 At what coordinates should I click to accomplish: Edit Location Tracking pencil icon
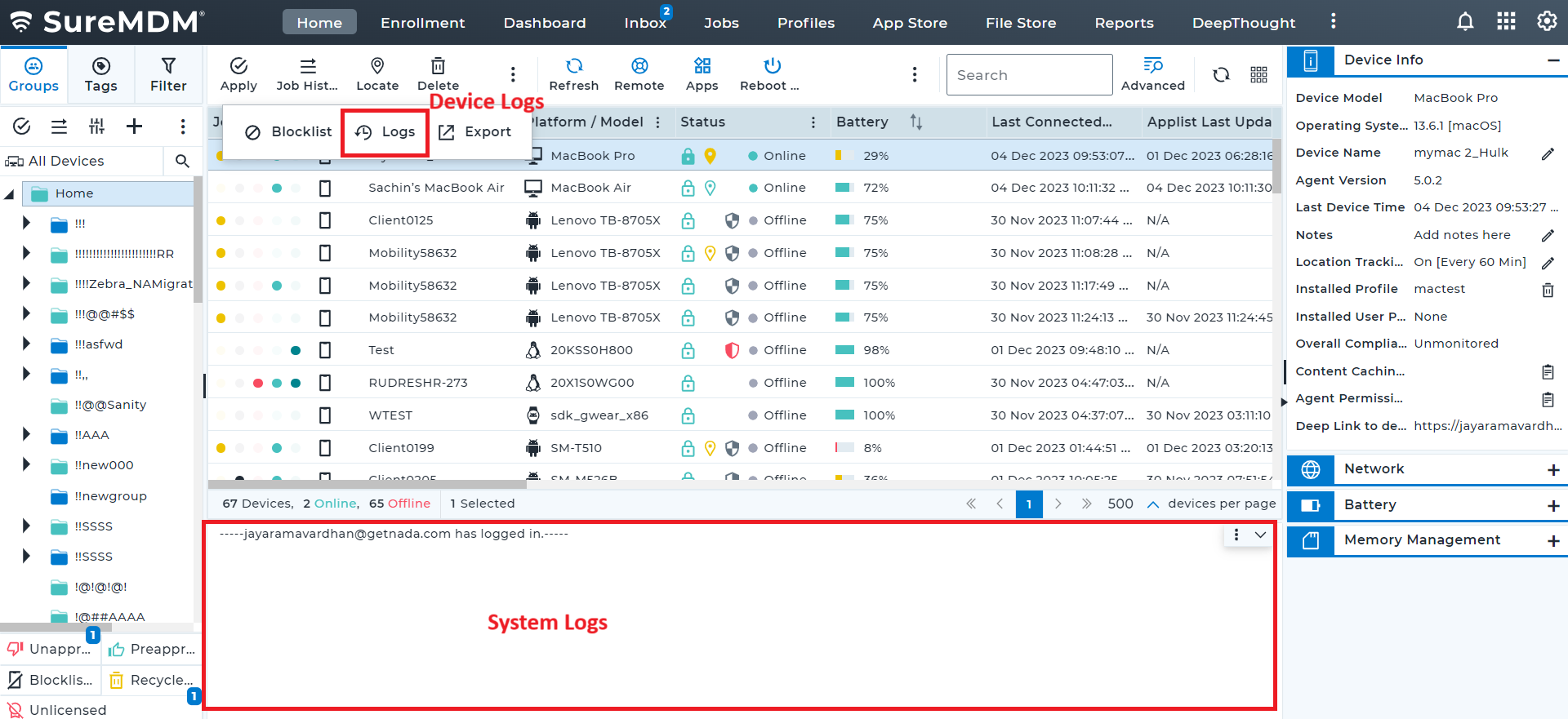[1548, 263]
